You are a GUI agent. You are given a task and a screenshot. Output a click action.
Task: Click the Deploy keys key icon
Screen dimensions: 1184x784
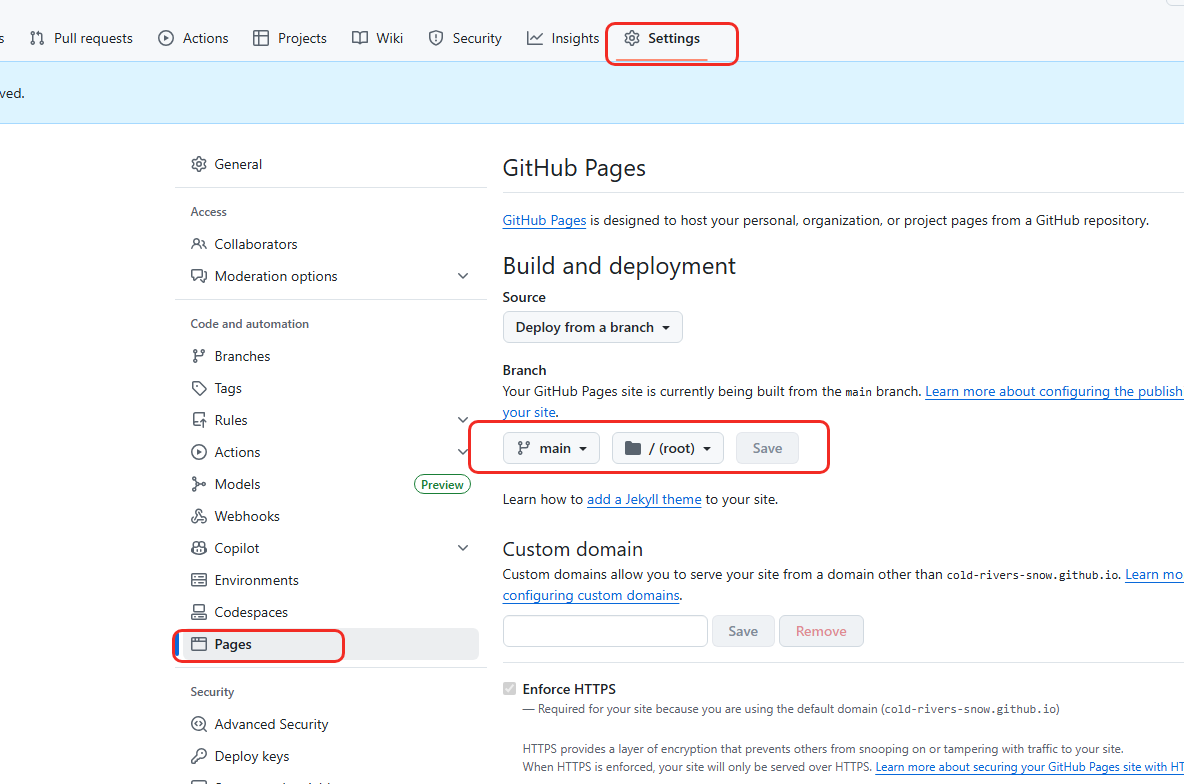click(x=198, y=756)
